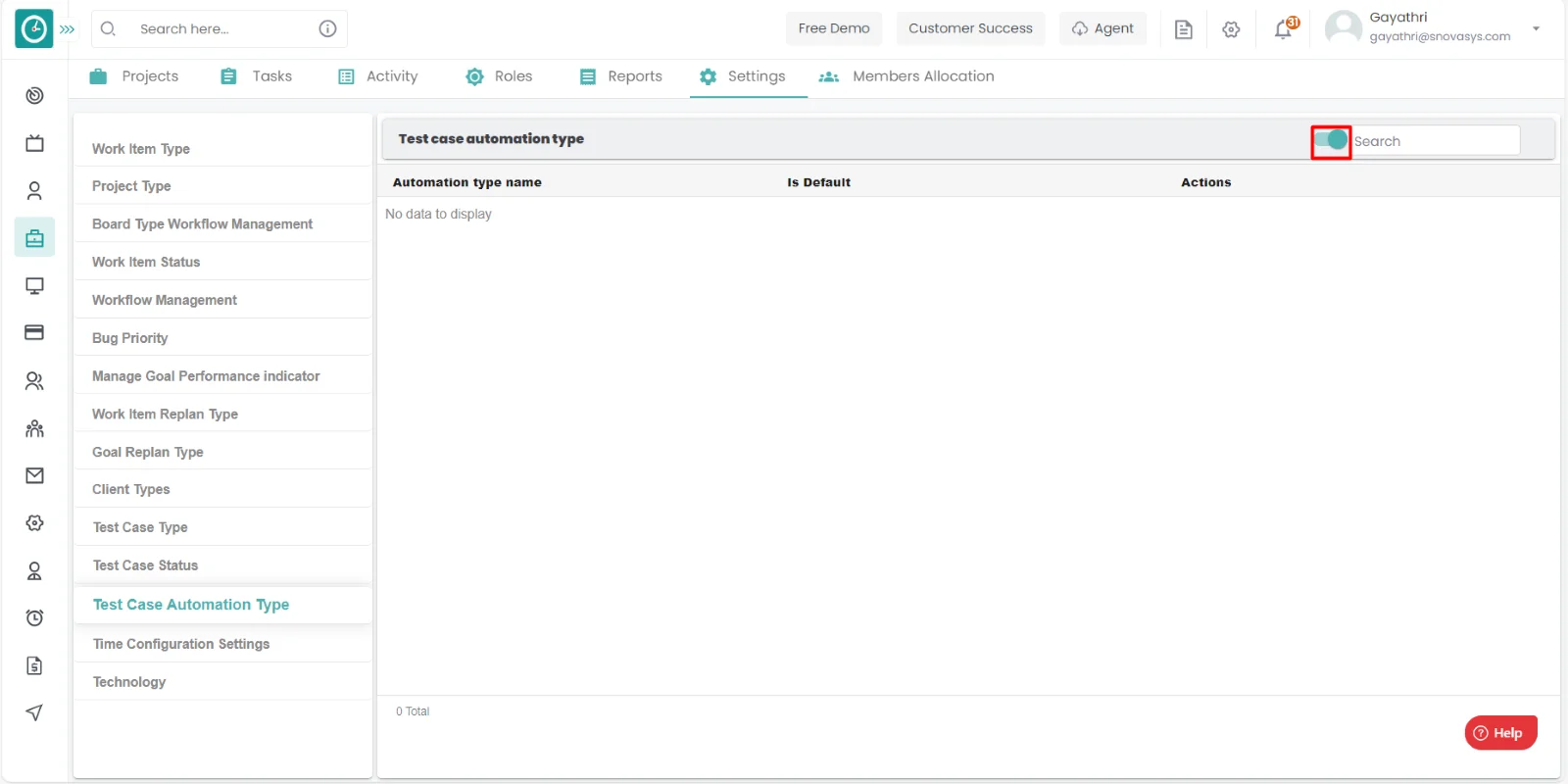
Task: Open the Members Allocation tab
Action: (906, 76)
